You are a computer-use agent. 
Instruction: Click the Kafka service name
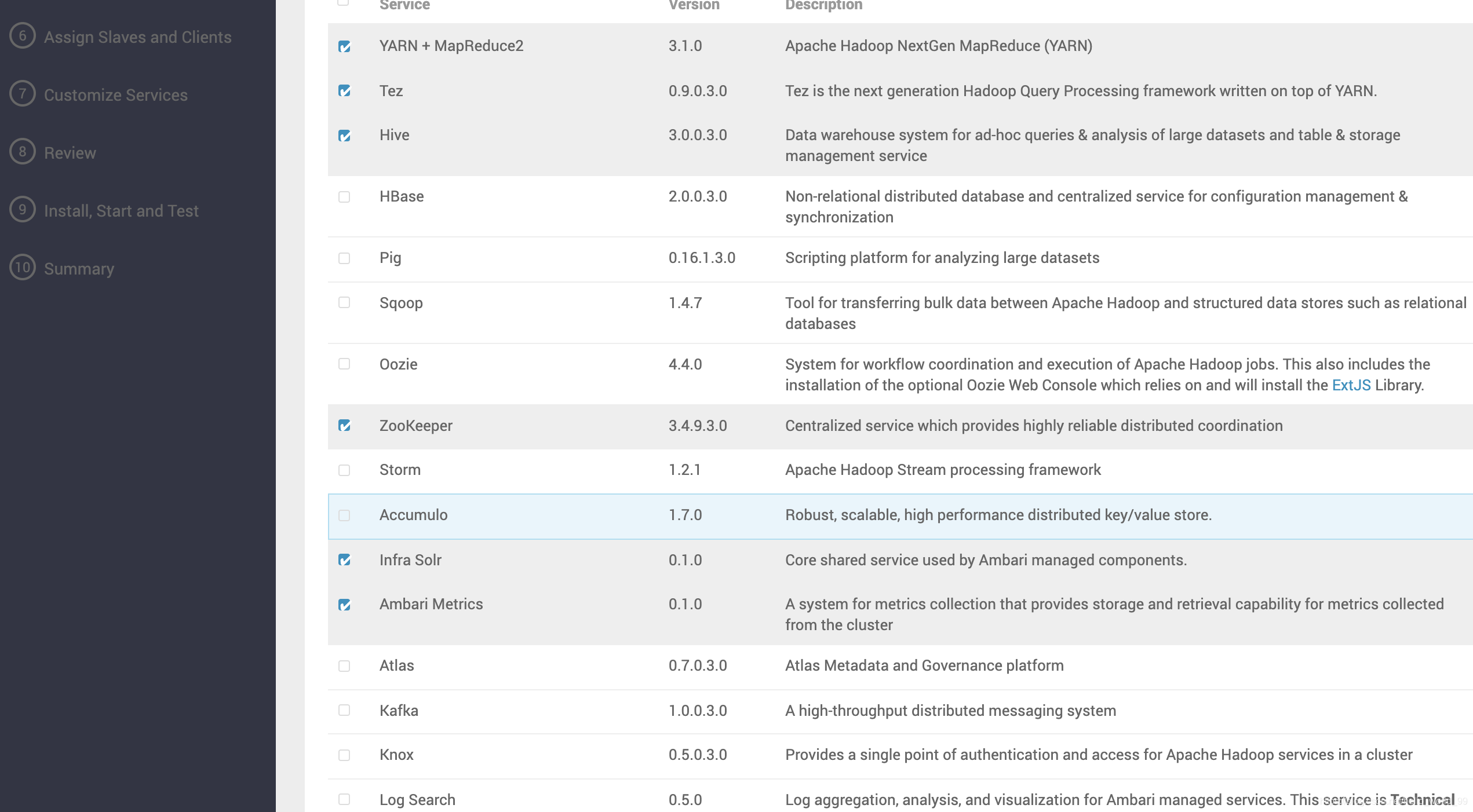click(x=399, y=711)
